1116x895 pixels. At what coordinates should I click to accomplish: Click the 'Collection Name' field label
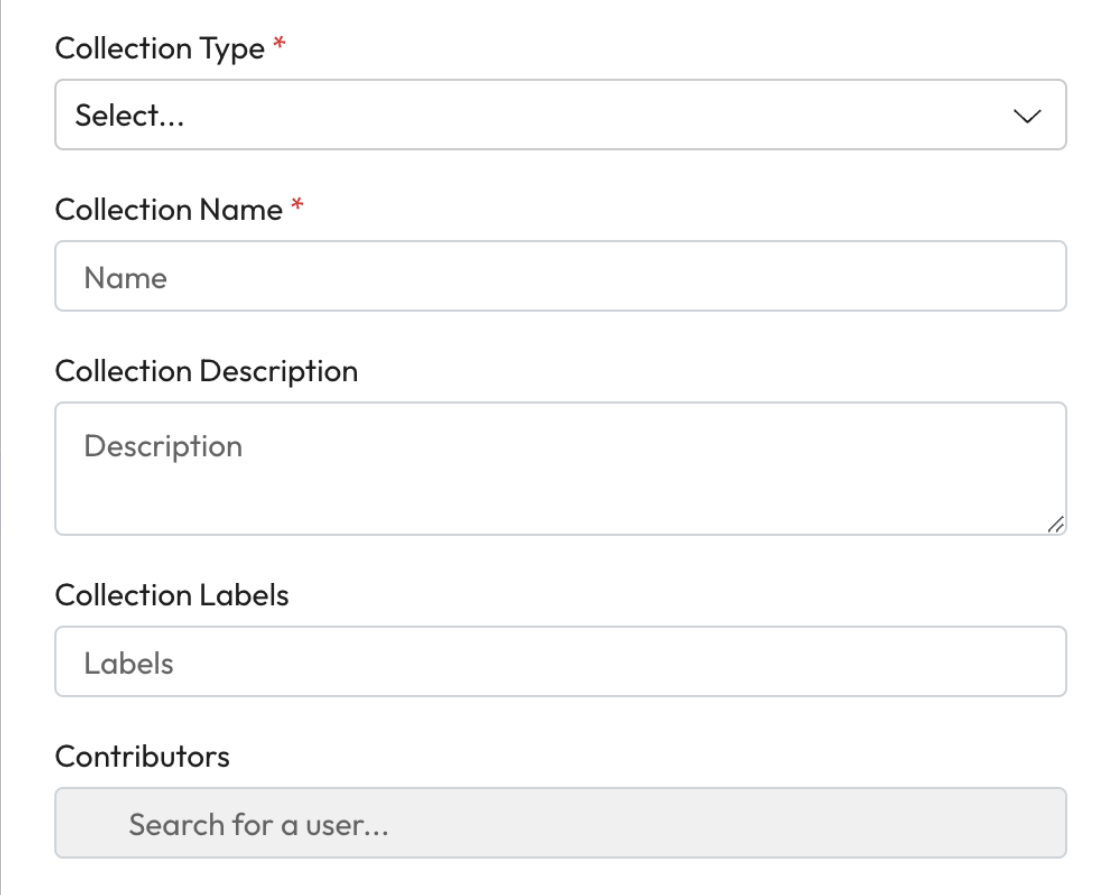168,210
